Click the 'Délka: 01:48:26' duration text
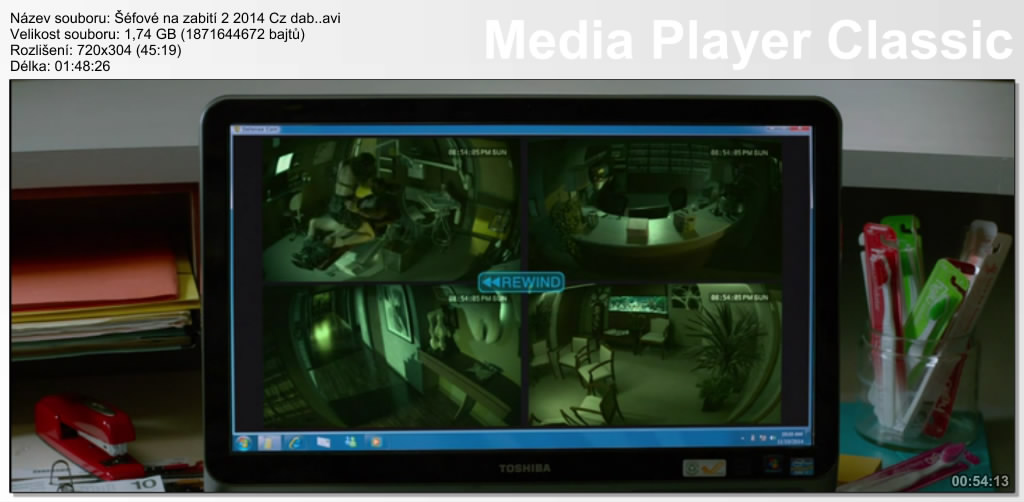Screen dimensions: 1024x502 click(x=60, y=66)
